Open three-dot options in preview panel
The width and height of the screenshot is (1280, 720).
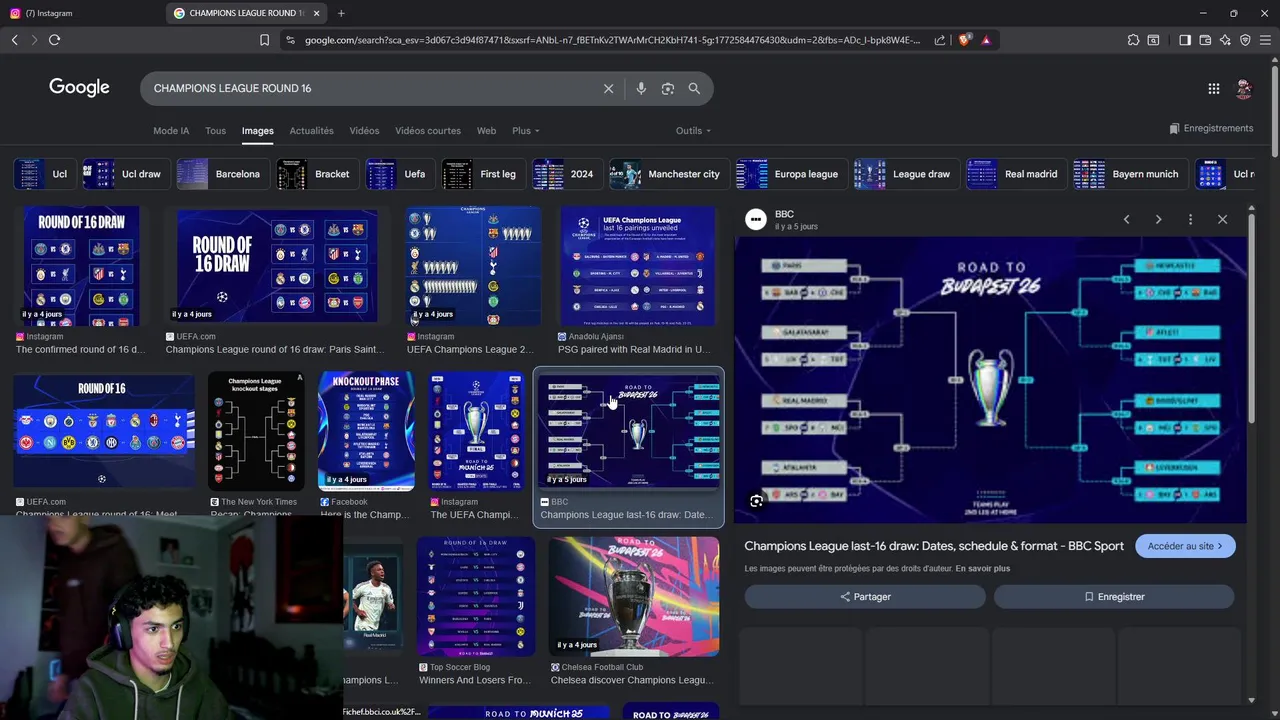coord(1190,219)
